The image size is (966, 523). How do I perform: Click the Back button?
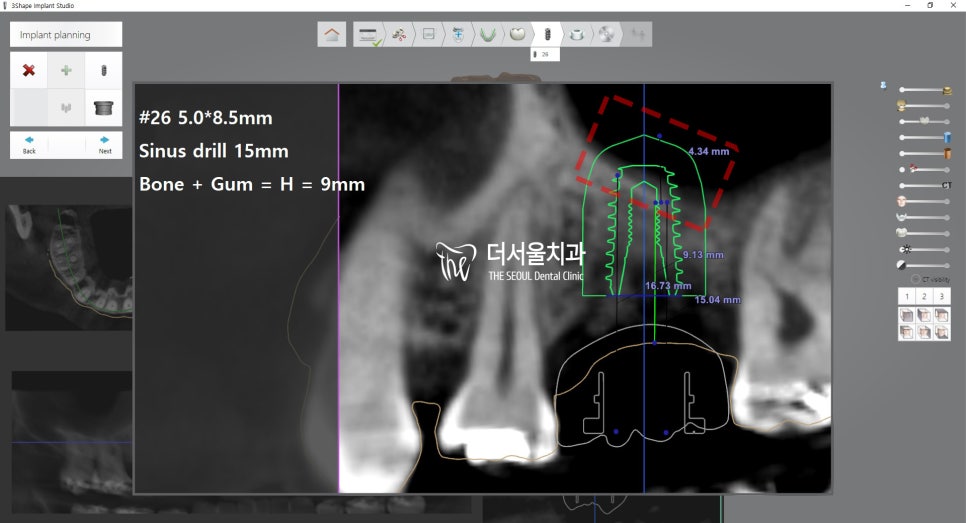[x=29, y=145]
